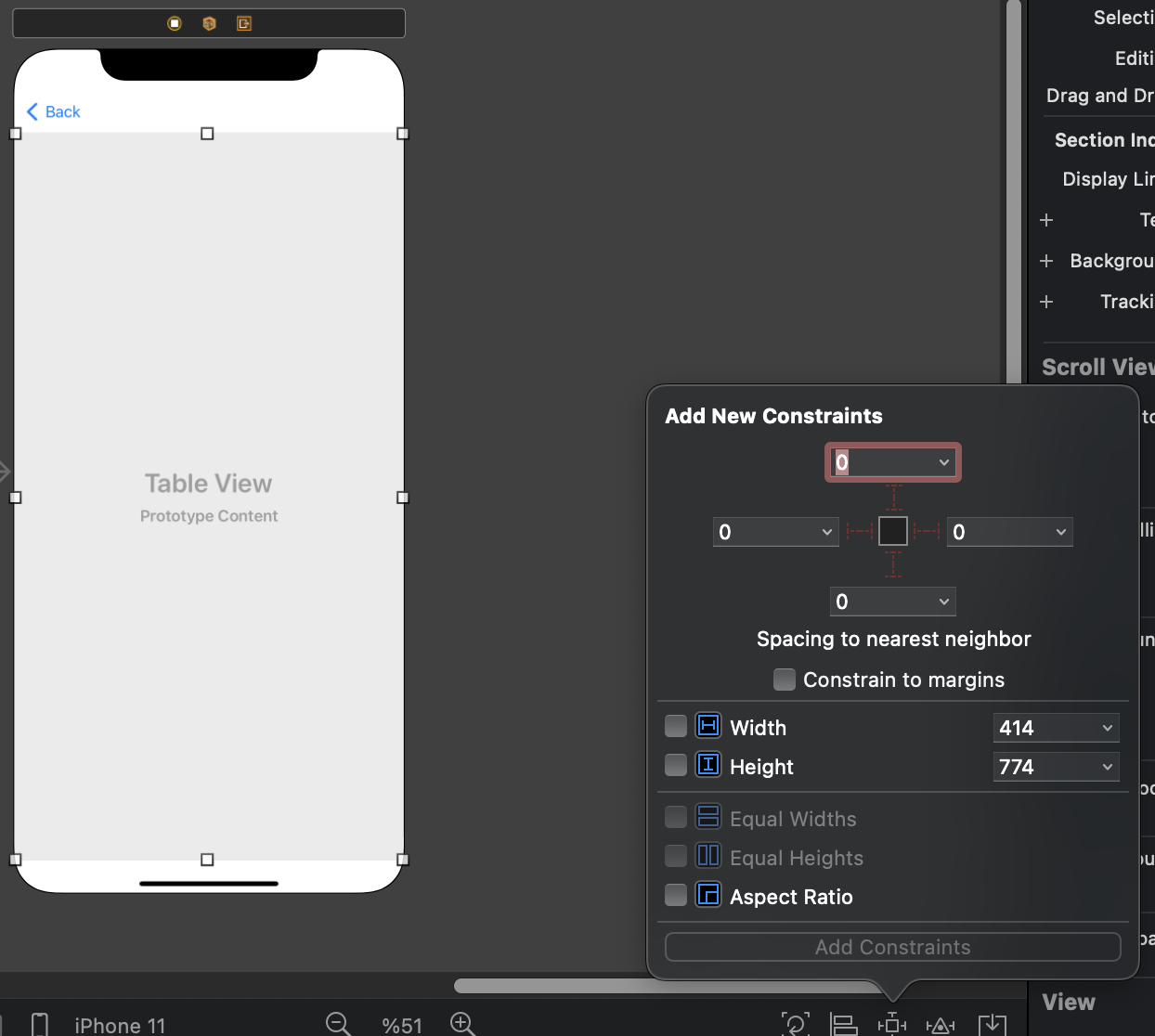
Task: Click the Exit icon in scene dock
Action: [x=244, y=23]
